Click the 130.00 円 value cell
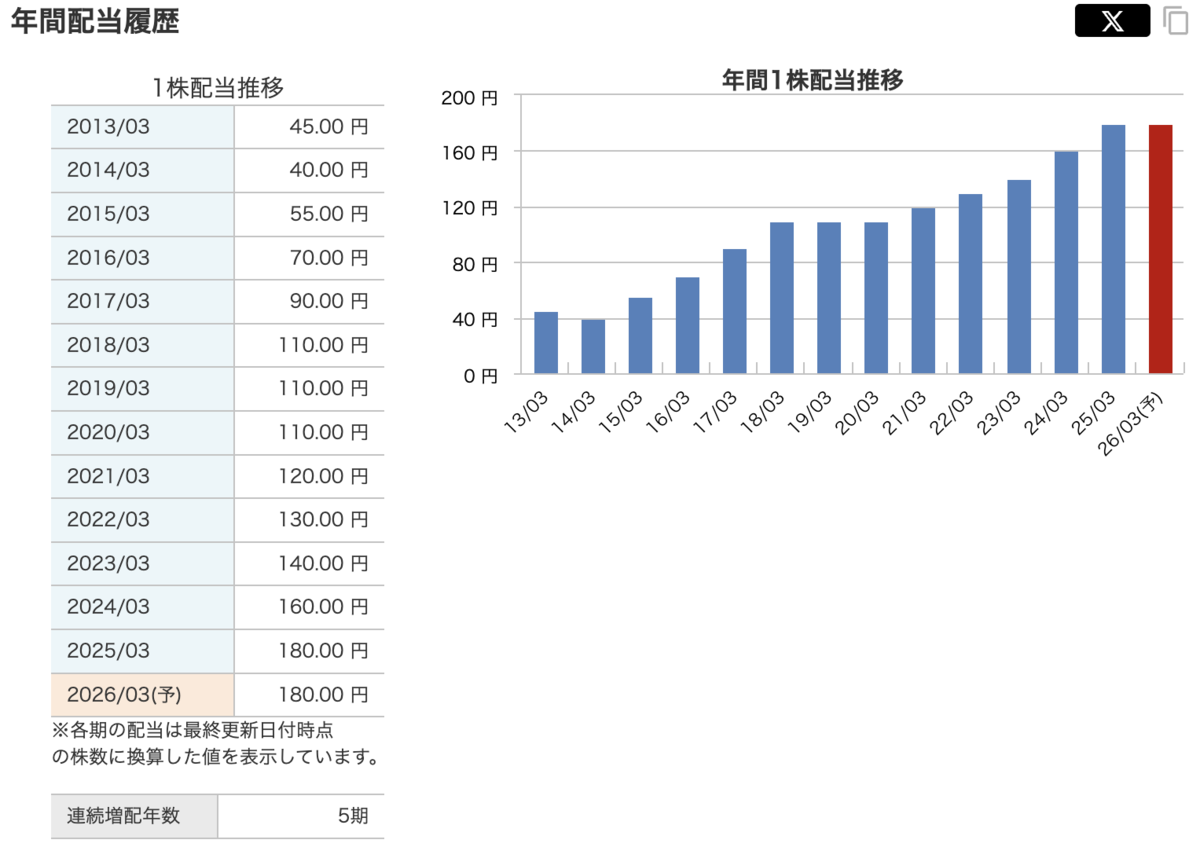Image resolution: width=1200 pixels, height=847 pixels. tap(309, 521)
